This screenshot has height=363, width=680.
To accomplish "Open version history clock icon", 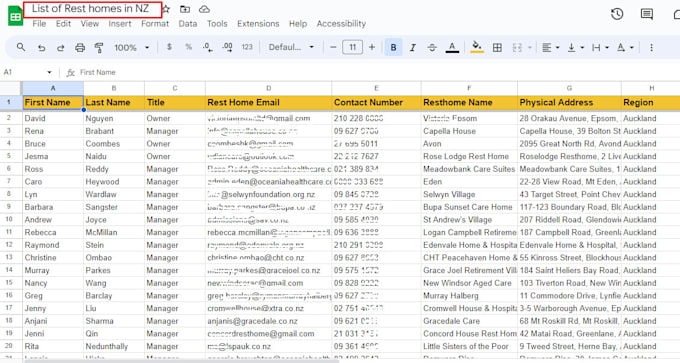I will coord(617,14).
